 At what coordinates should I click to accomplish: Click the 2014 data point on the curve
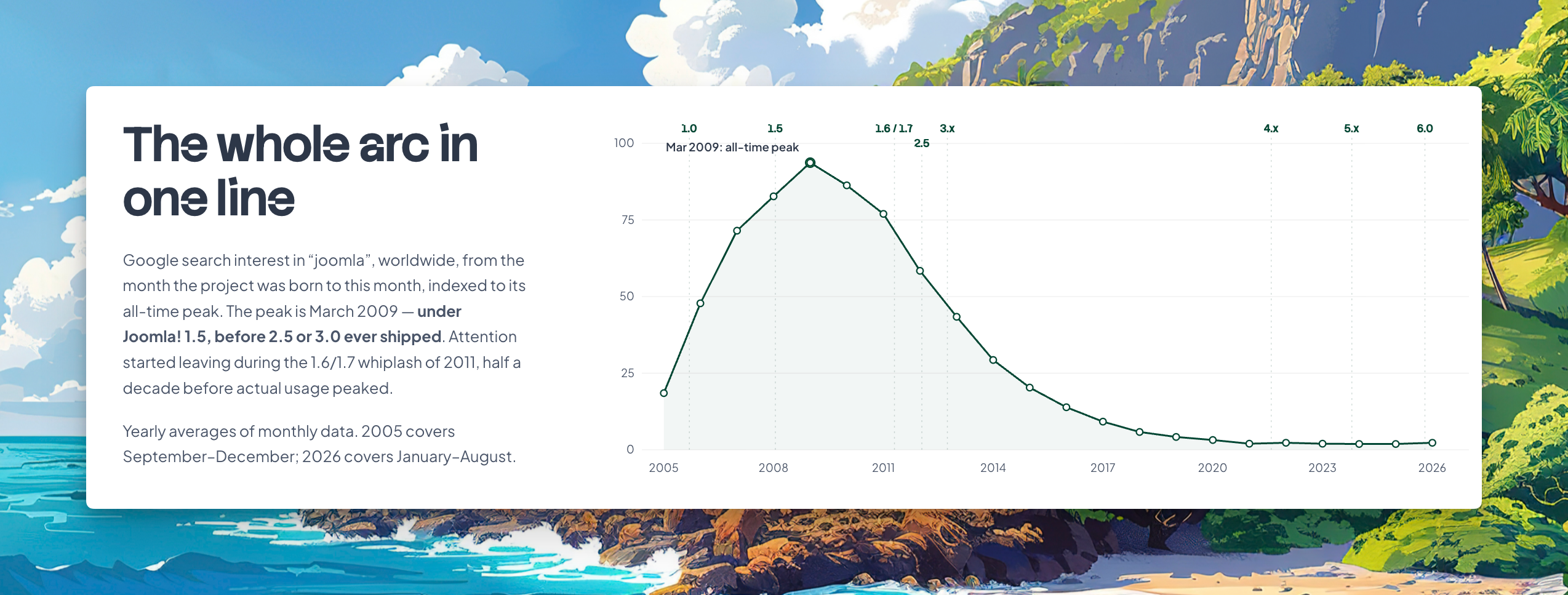(993, 360)
